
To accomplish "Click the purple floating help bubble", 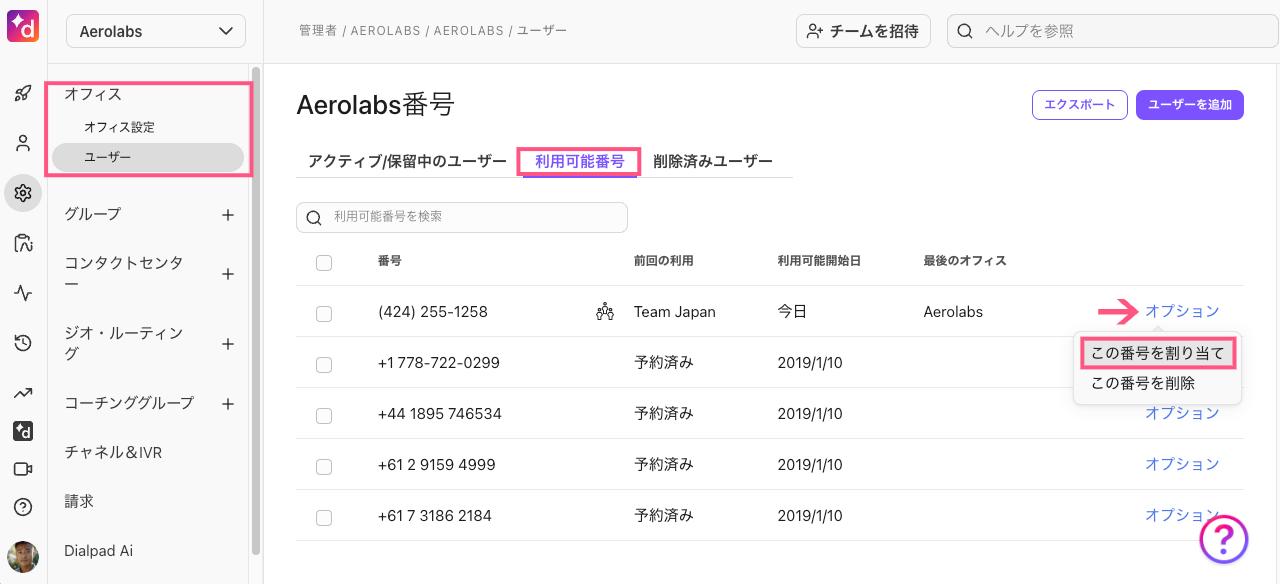I will click(1224, 540).
